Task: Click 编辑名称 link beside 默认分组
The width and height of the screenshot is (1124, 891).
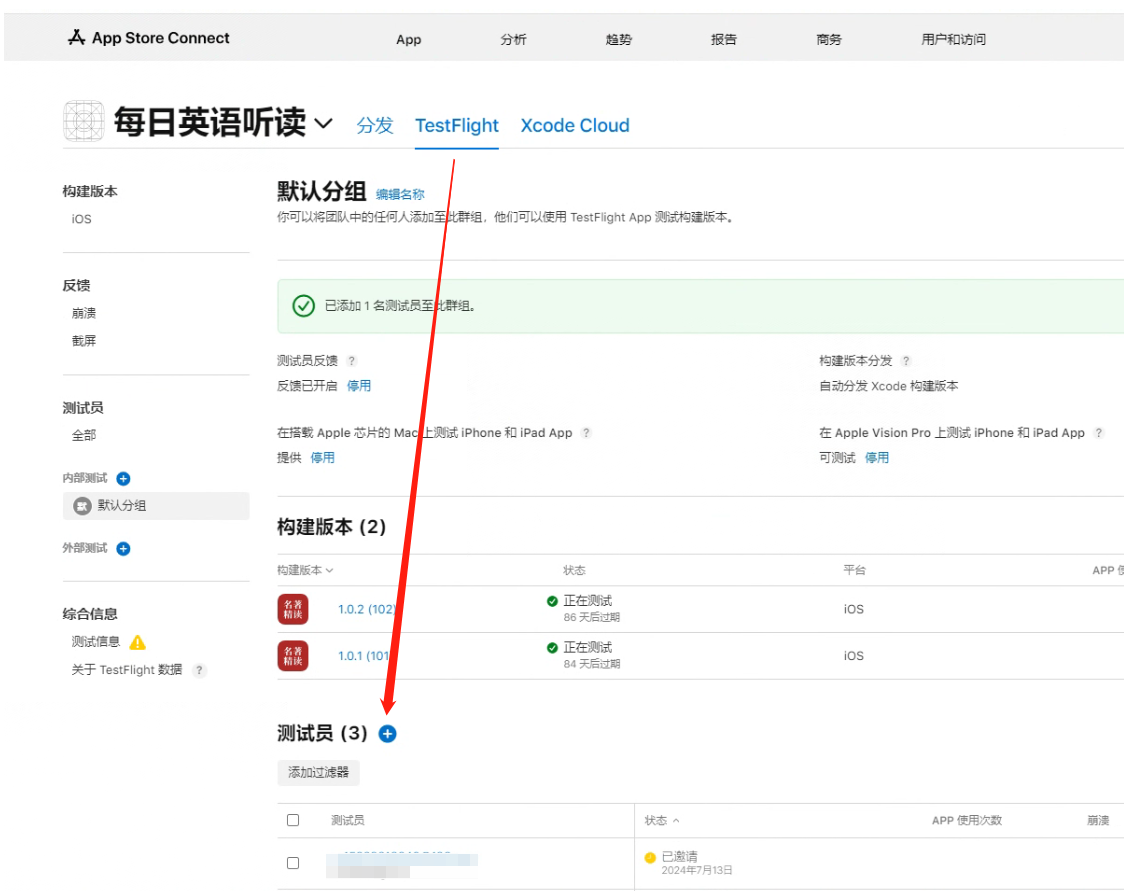Action: coord(400,194)
